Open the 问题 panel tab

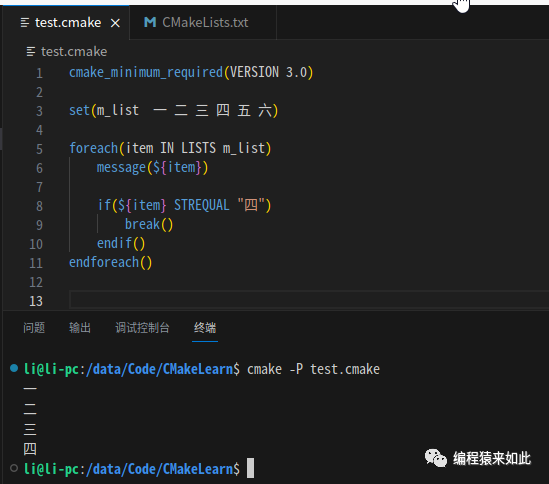point(34,328)
